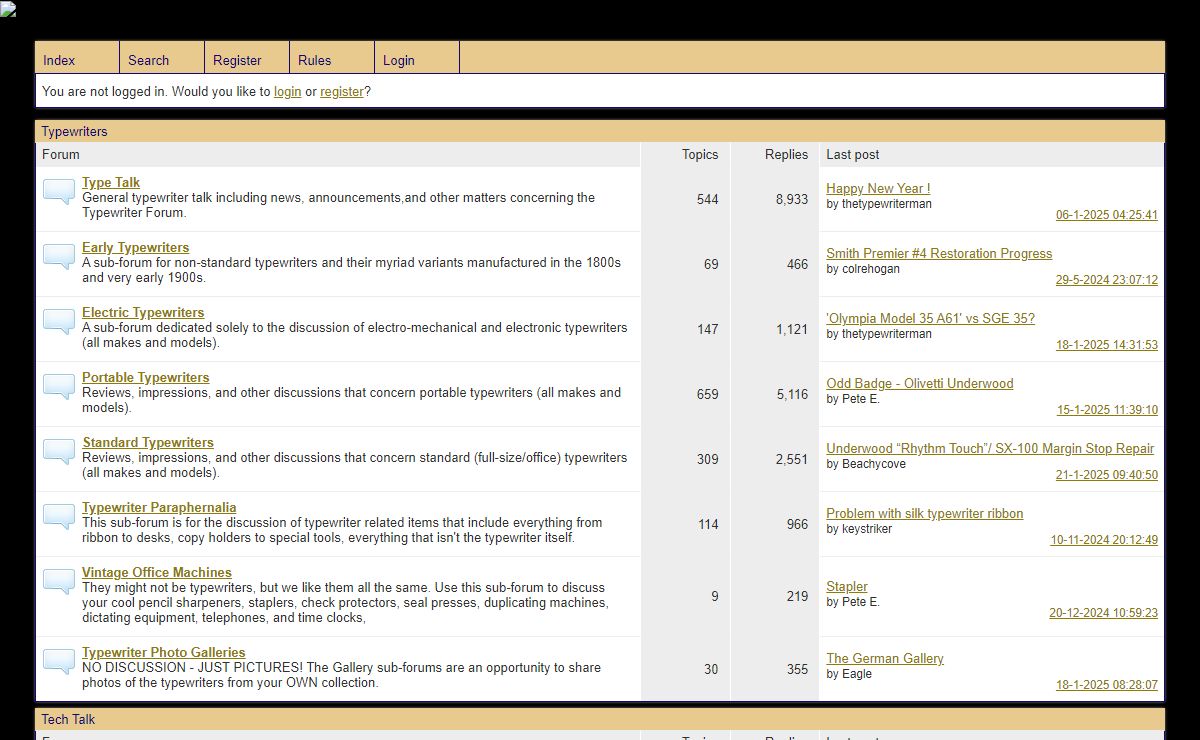Viewport: 1200px width, 740px height.
Task: Open 'Problem with silk typewriter ribbon' post
Action: pyautogui.click(x=925, y=513)
